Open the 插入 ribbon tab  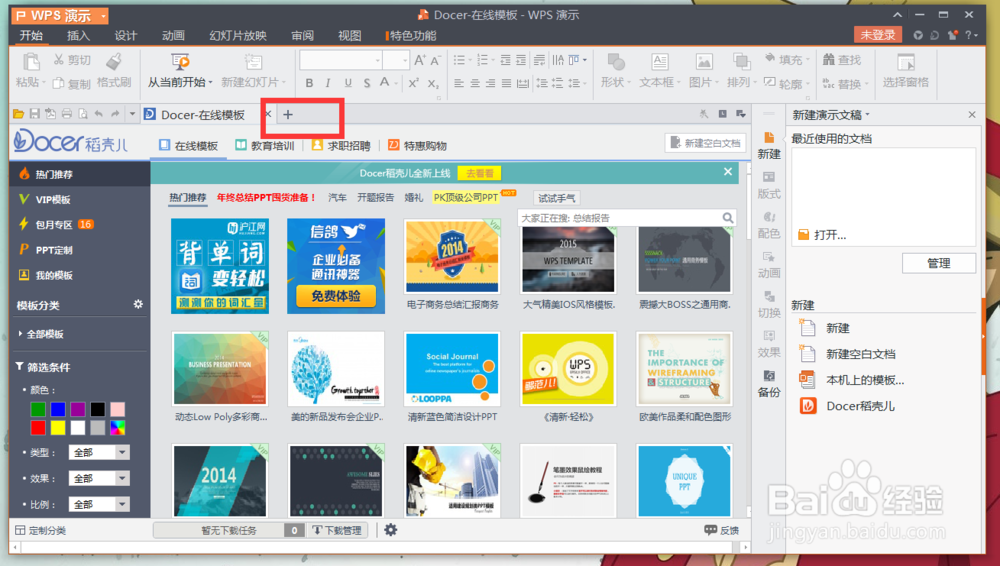tap(78, 36)
